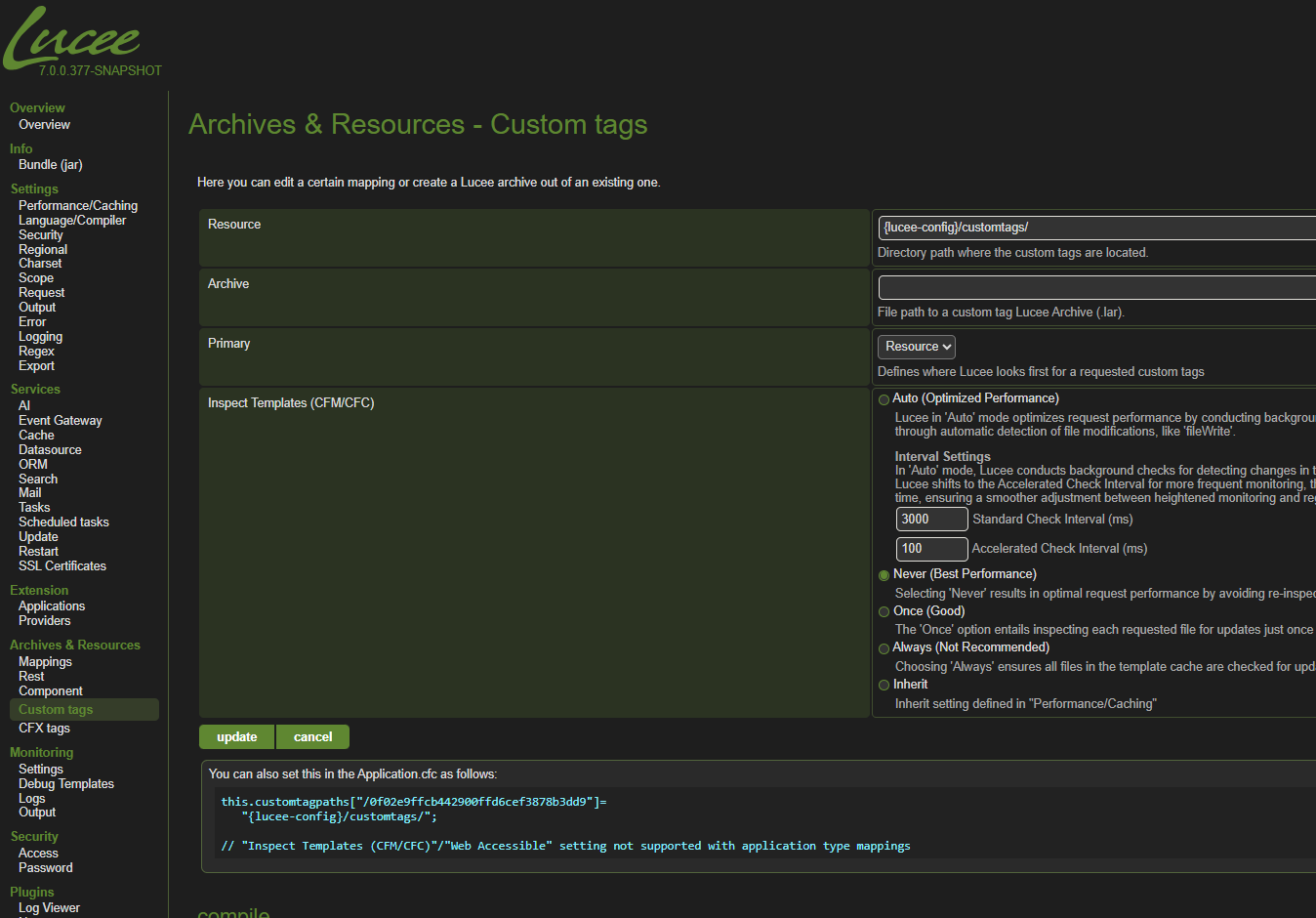This screenshot has height=918, width=1316.
Task: Click the cancel button
Action: pos(312,737)
